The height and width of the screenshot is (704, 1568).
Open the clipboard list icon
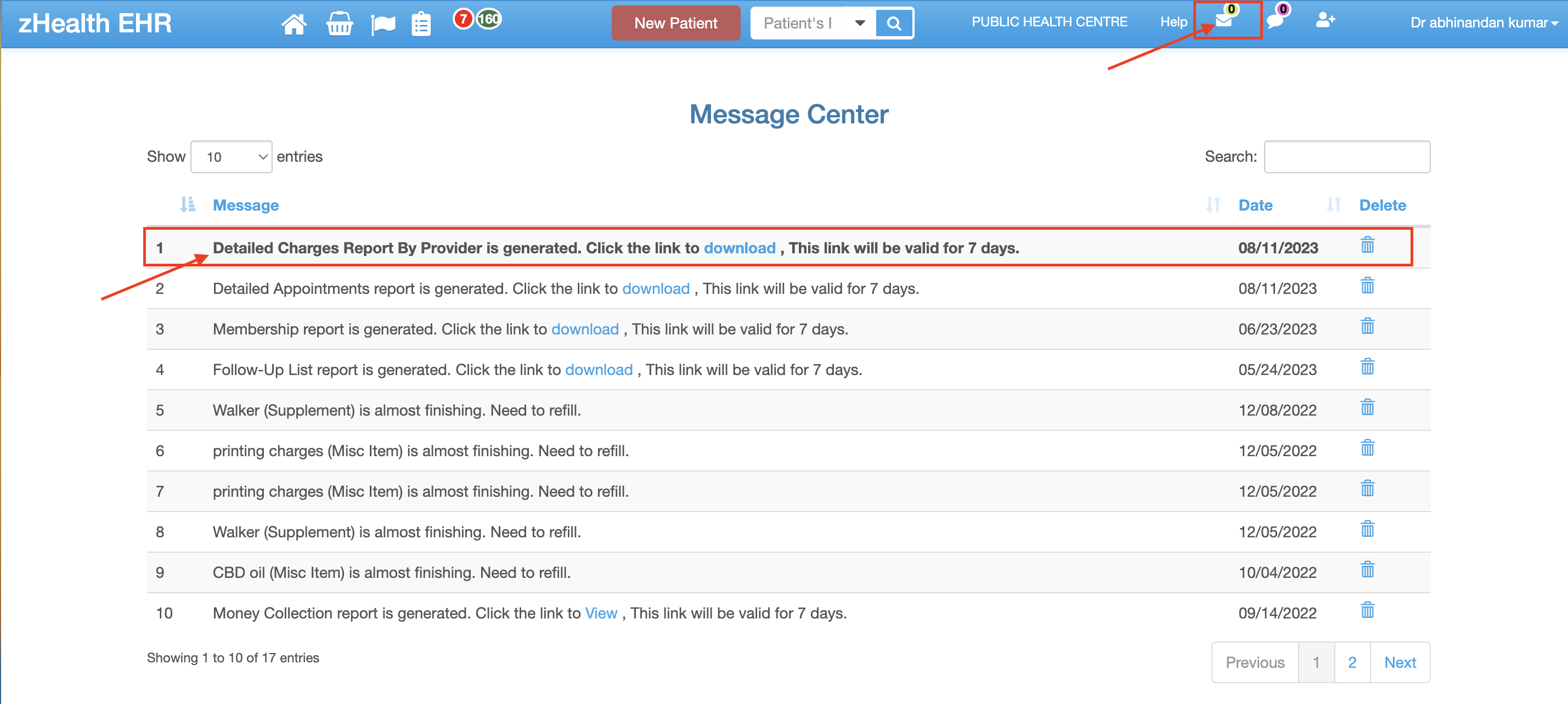point(421,24)
